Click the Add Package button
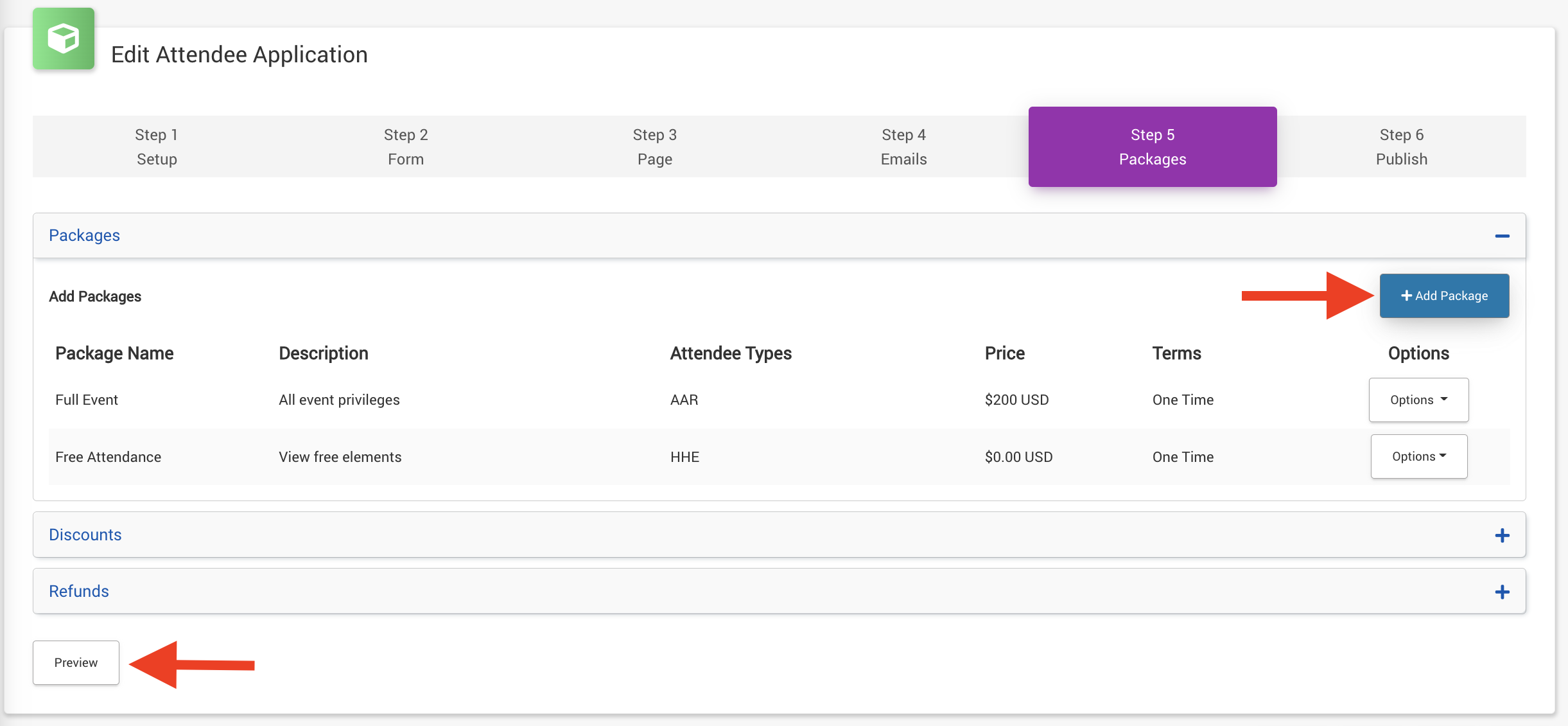 coord(1444,296)
